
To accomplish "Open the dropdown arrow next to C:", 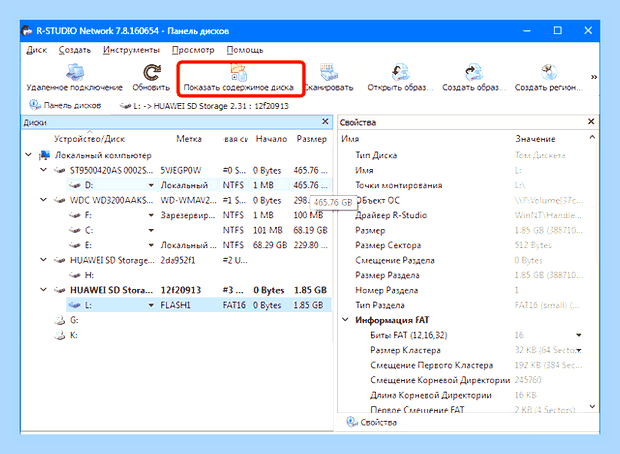I will click(x=151, y=230).
